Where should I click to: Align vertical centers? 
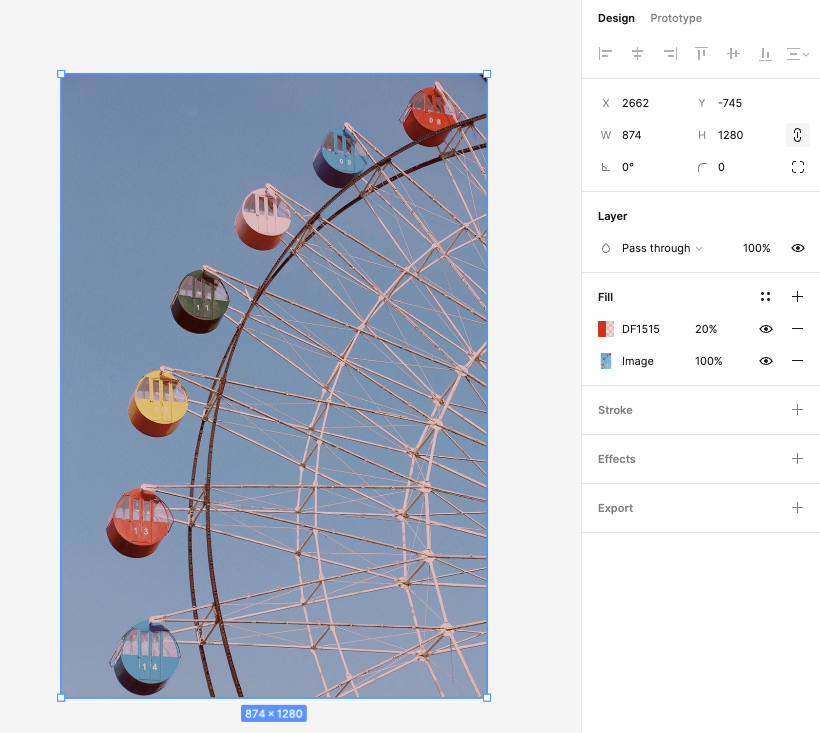[733, 54]
